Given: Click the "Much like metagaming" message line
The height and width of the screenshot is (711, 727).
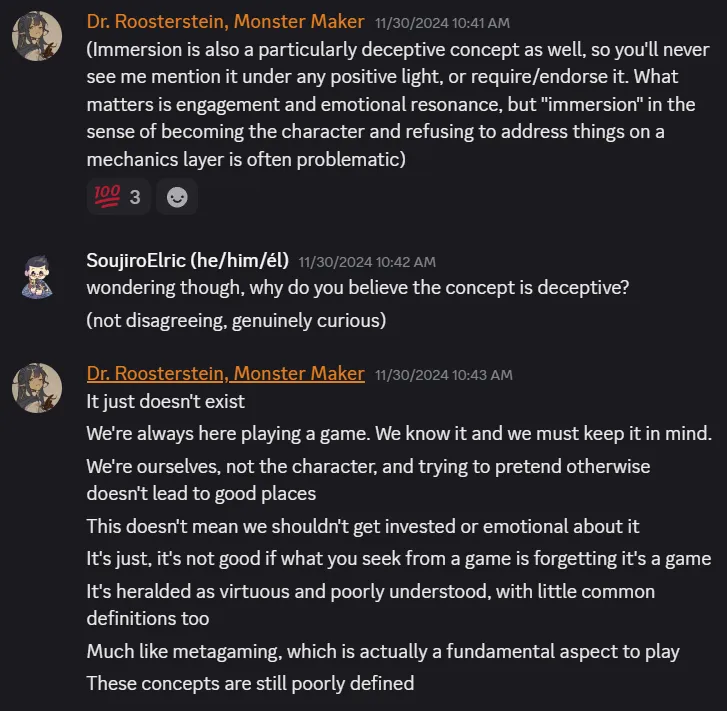Looking at the screenshot, I should click(383, 652).
